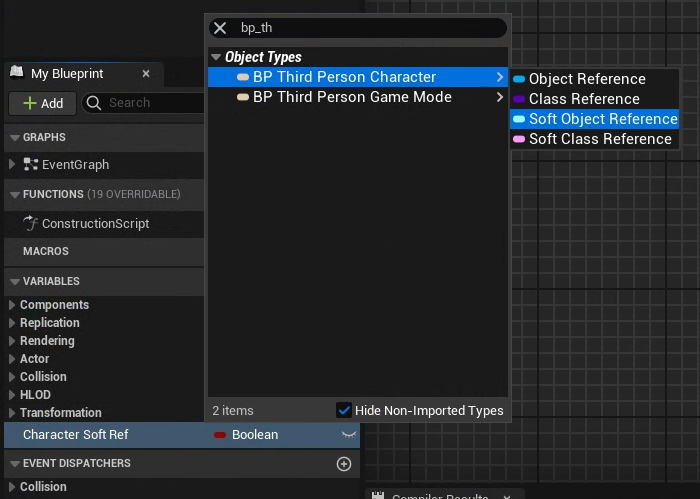The image size is (700, 499).
Task: Click the EventGraph graph icon
Action: coord(30,164)
